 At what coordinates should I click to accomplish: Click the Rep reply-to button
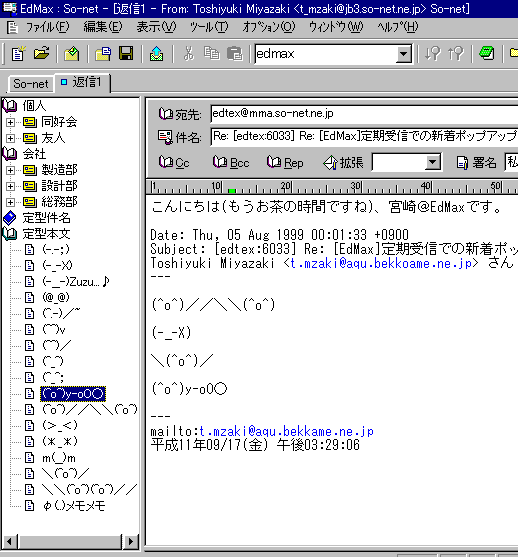tap(285, 163)
